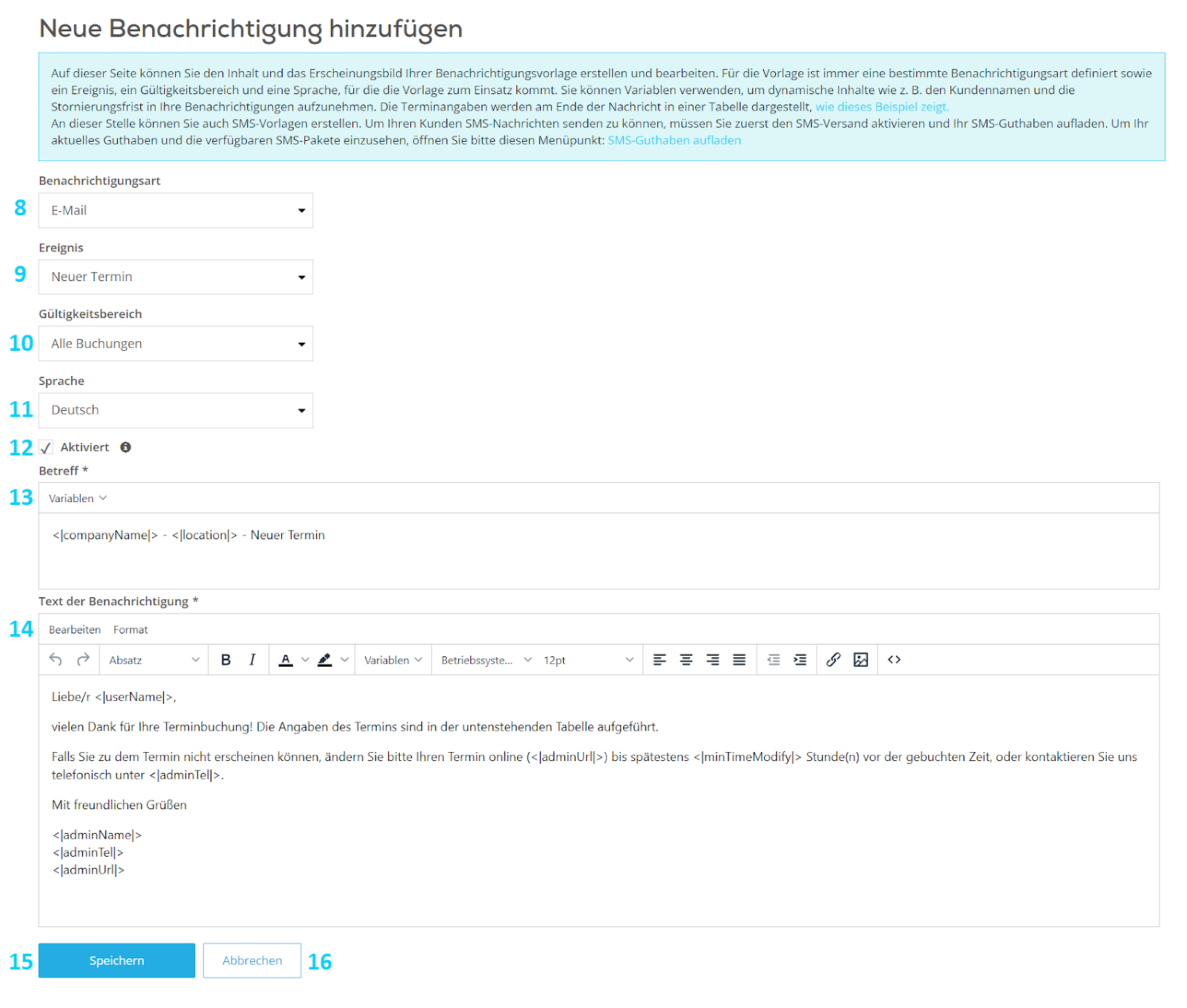Open the Bearbeiten menu
Screen dimensions: 1187x1008
point(75,630)
